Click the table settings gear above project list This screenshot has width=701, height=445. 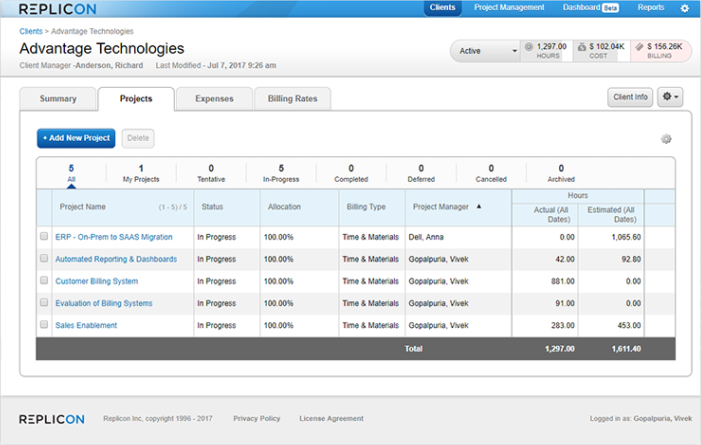tap(666, 139)
